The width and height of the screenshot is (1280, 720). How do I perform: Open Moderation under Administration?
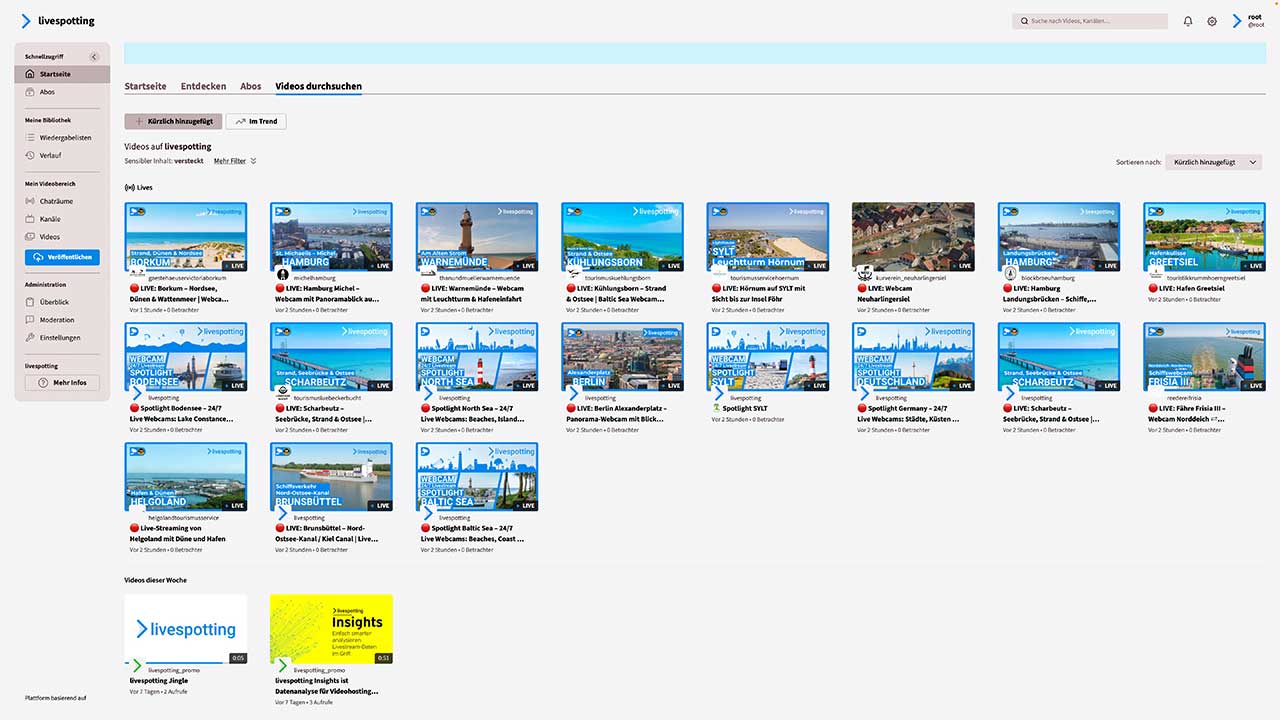click(x=57, y=320)
